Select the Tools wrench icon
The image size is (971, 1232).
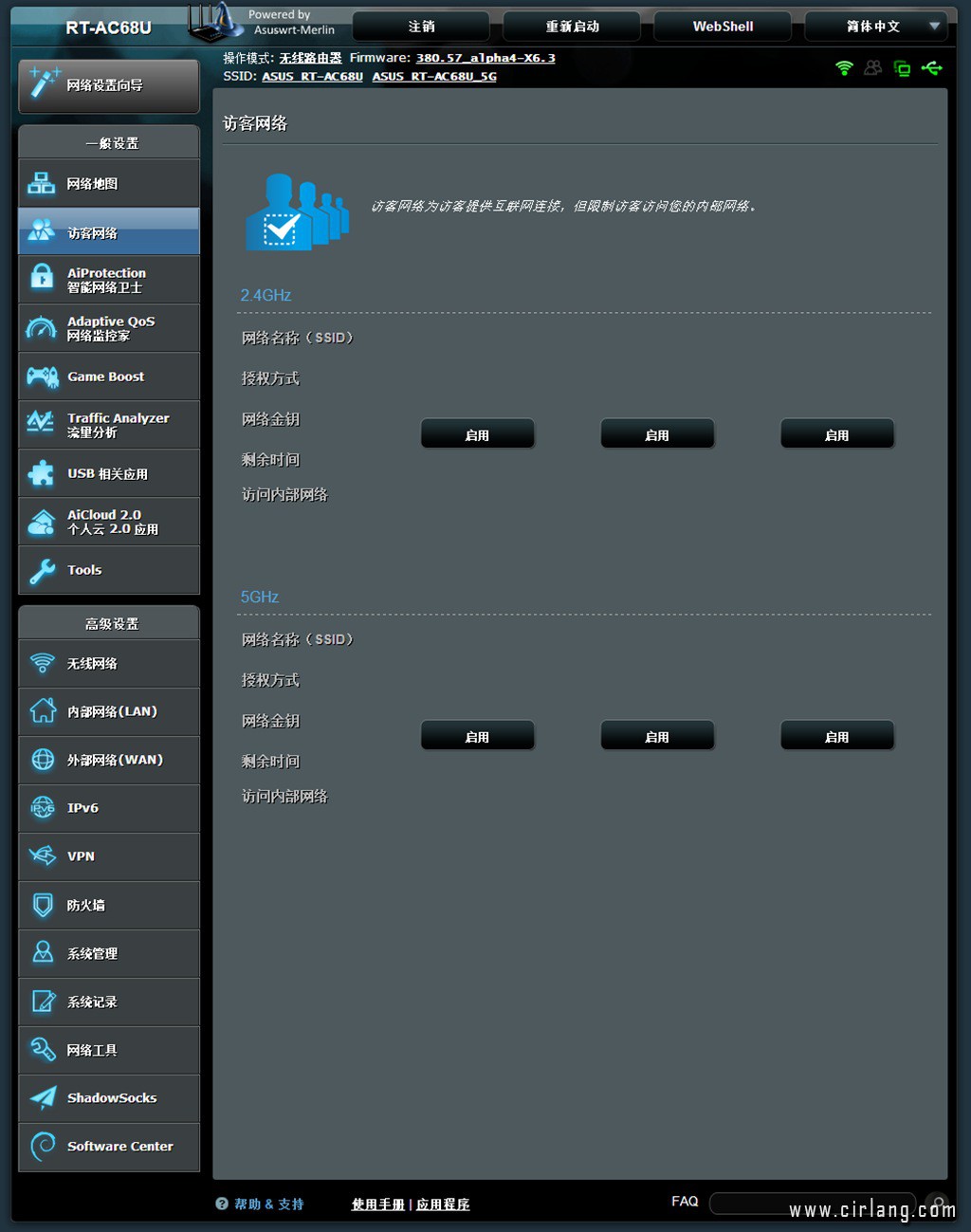42,570
